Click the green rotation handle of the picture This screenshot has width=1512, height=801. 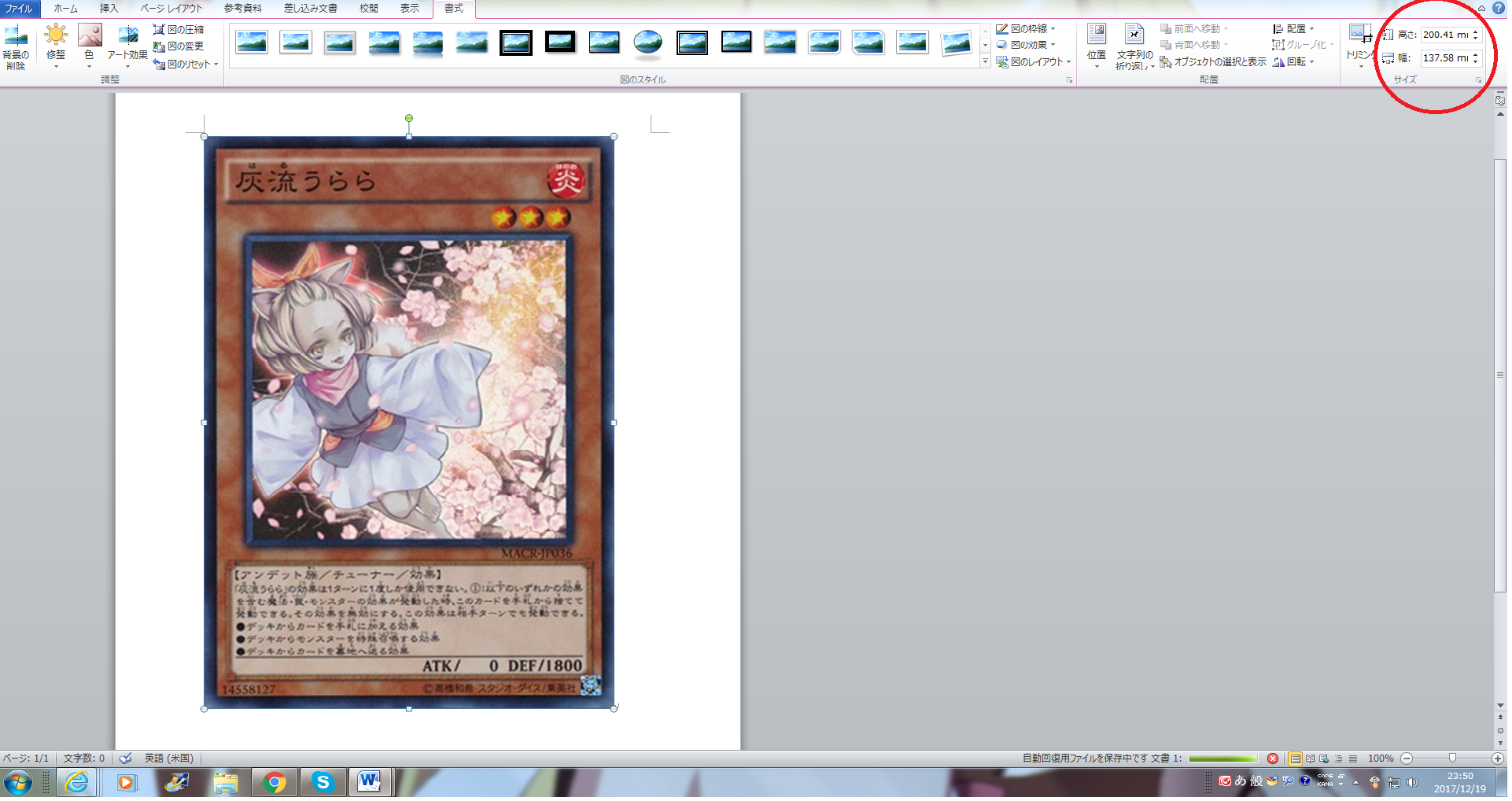coord(409,118)
